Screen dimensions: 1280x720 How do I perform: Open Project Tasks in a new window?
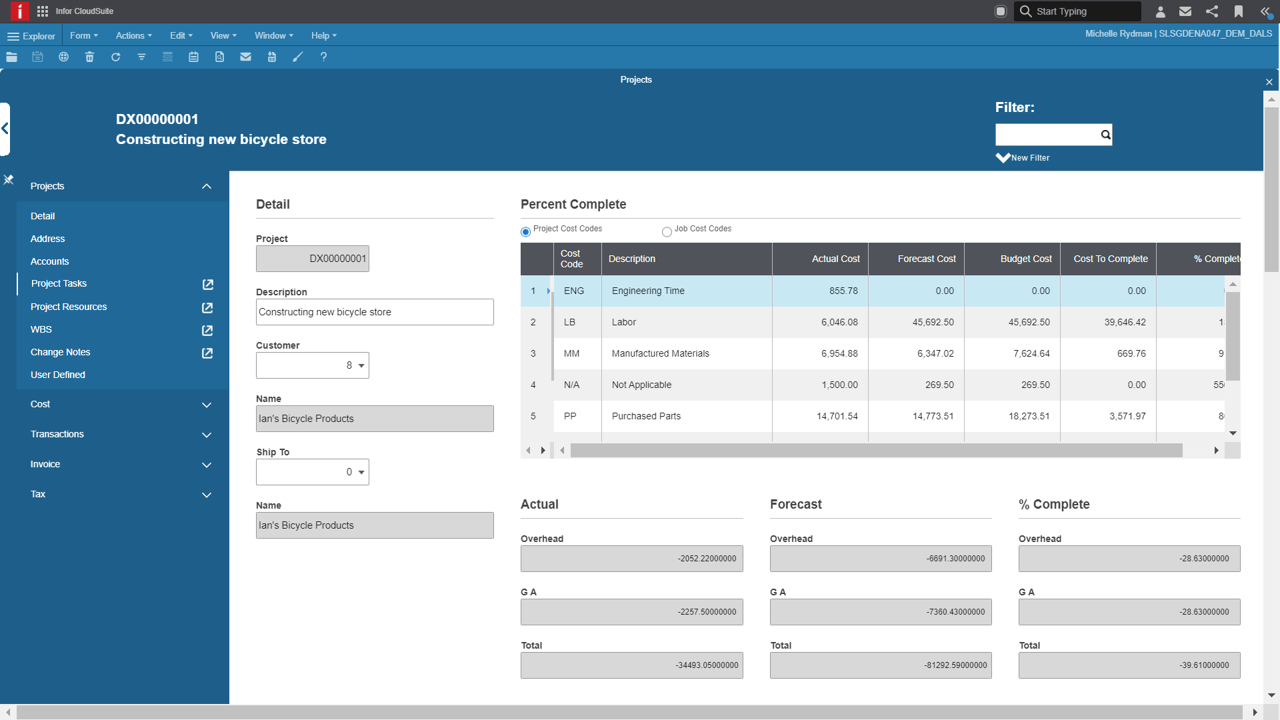(x=207, y=284)
